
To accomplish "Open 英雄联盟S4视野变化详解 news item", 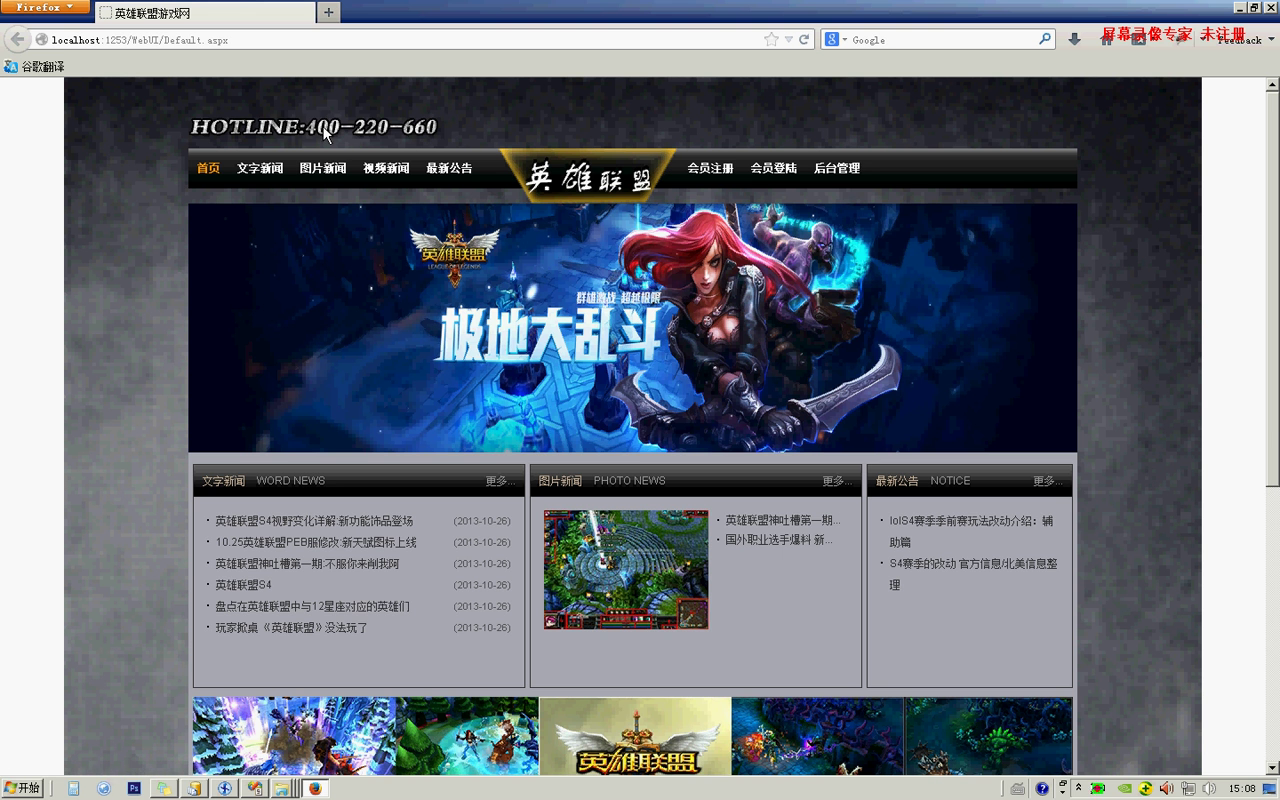I will pyautogui.click(x=314, y=521).
